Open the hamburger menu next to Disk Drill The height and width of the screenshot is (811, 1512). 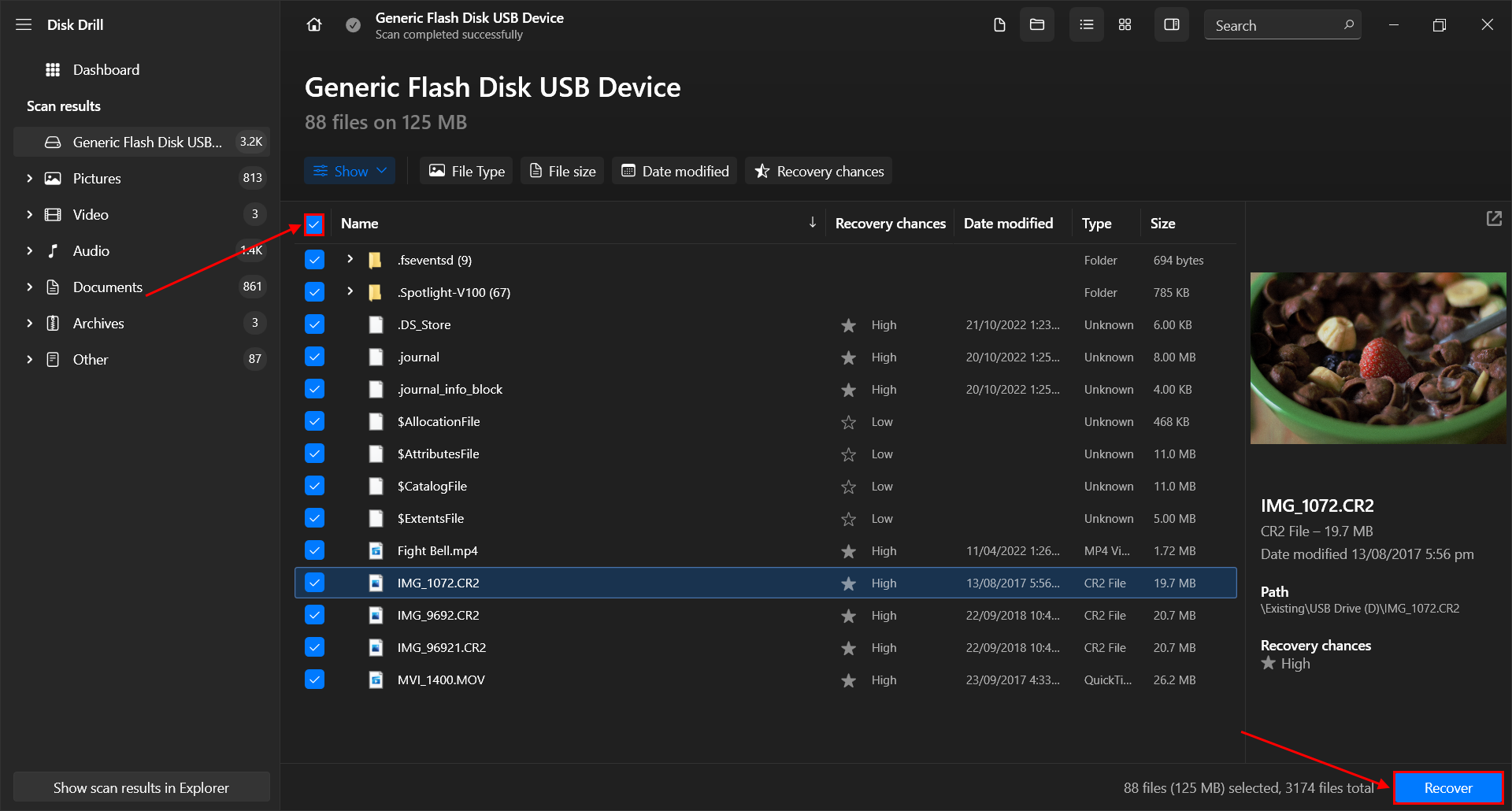pyautogui.click(x=24, y=24)
